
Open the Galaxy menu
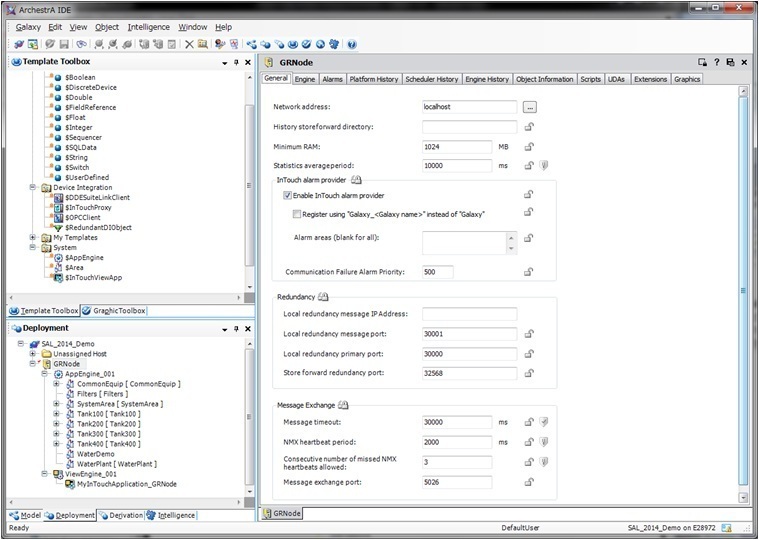28,27
